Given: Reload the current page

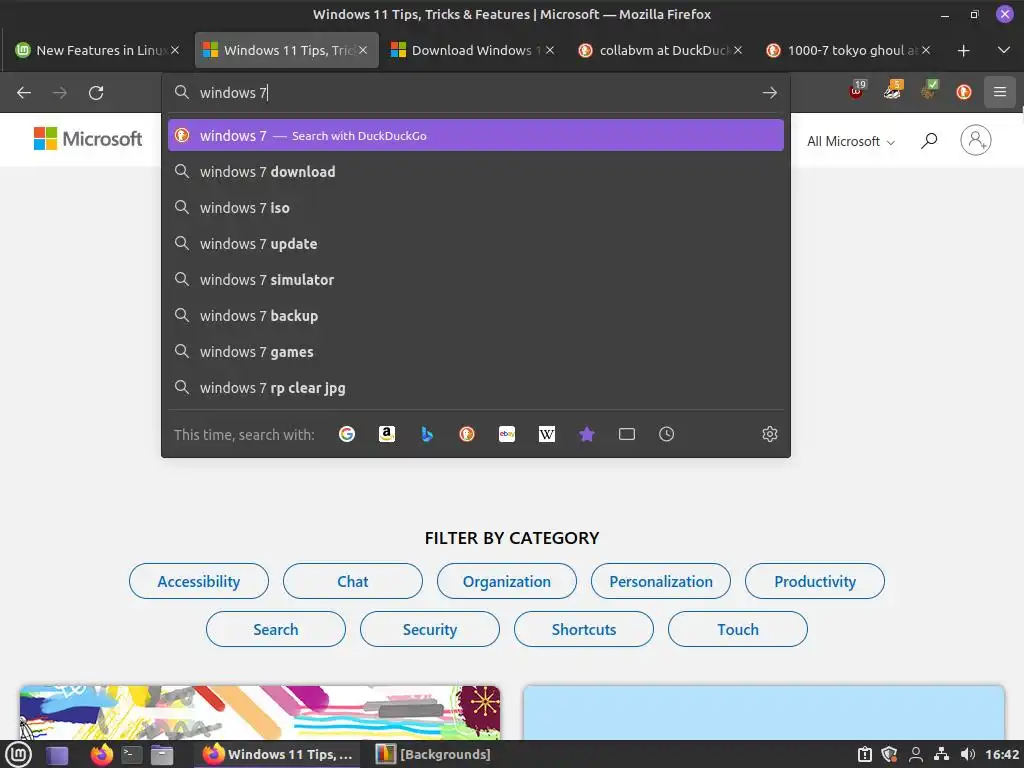Looking at the screenshot, I should tap(96, 93).
